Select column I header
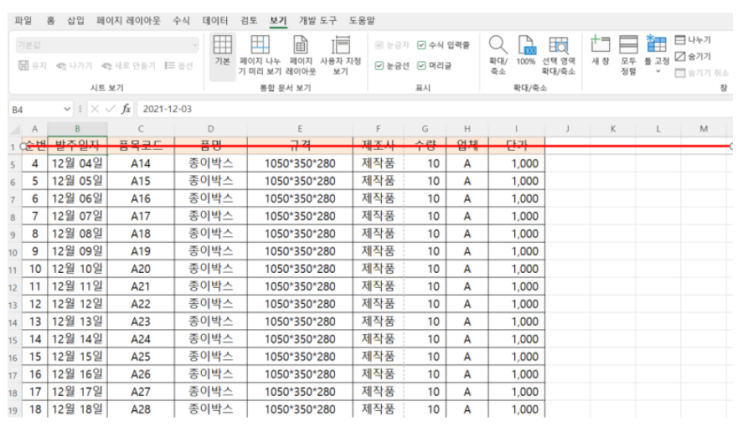Screen dimensions: 743x432 point(516,129)
